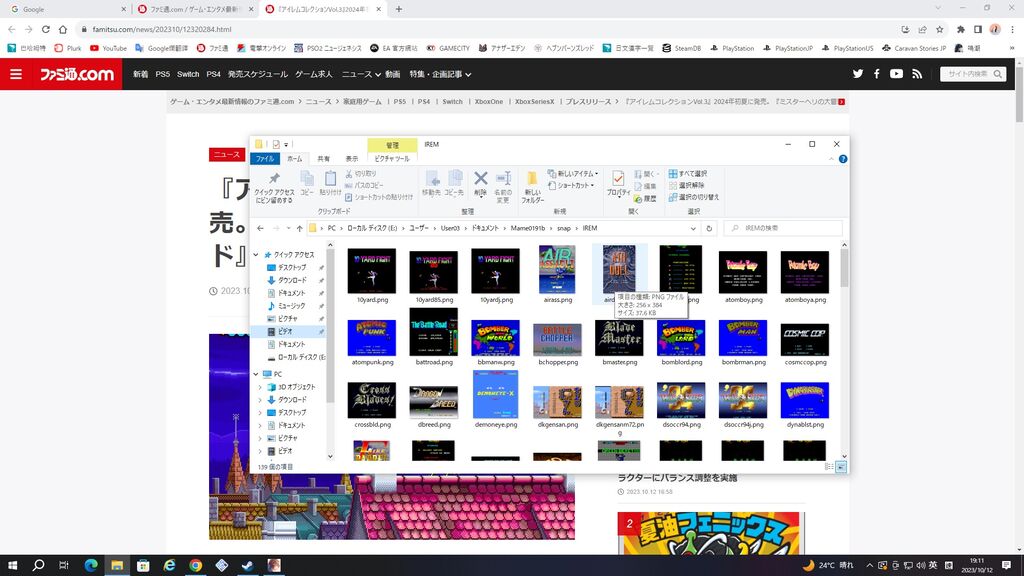The image size is (1024, 576).
Task: Switch to the Google Chrome tab
Action: tap(67, 9)
